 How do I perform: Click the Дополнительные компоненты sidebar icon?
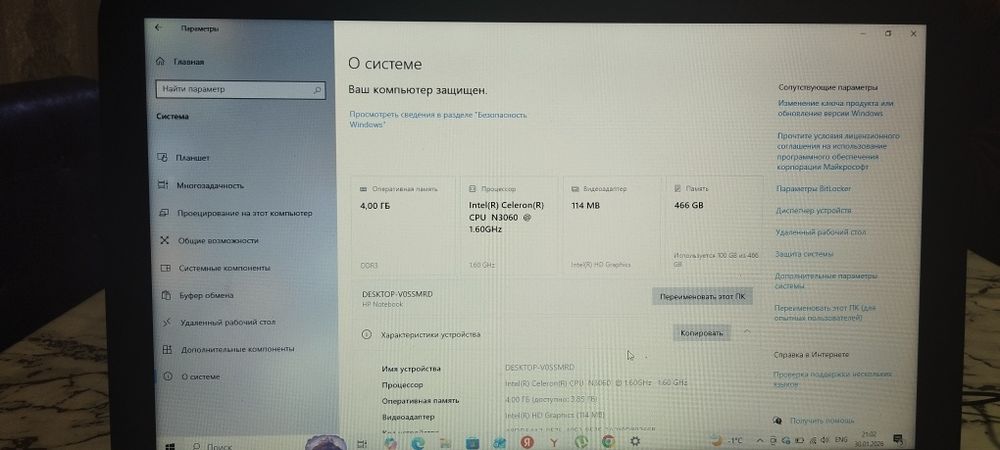167,349
